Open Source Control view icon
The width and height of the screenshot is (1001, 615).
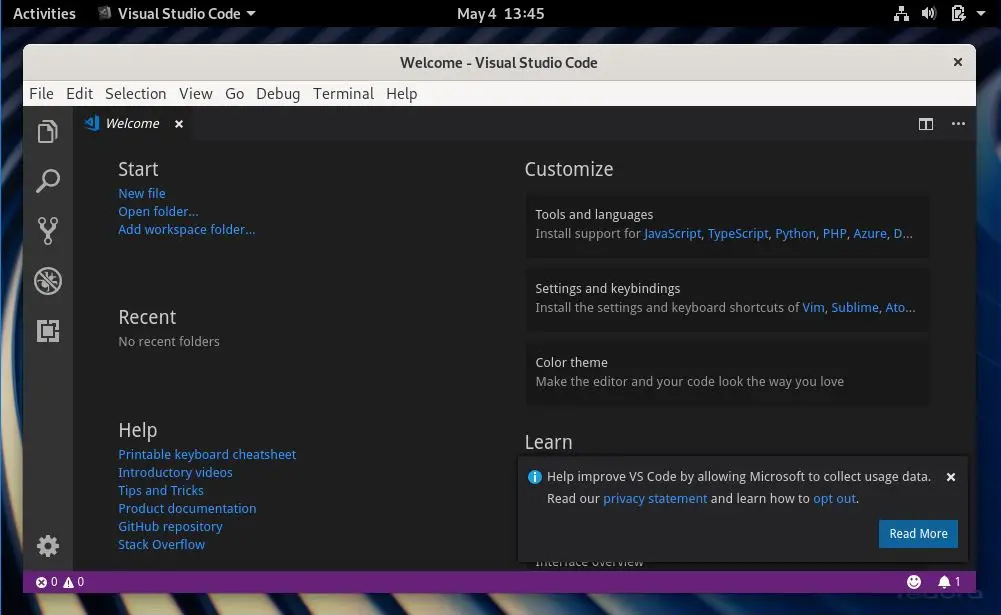tap(48, 231)
